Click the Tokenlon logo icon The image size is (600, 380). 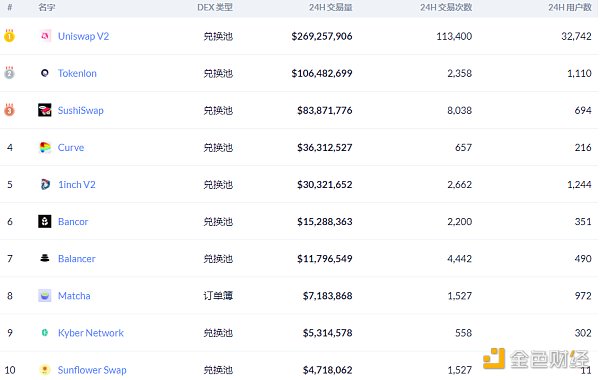(45, 73)
